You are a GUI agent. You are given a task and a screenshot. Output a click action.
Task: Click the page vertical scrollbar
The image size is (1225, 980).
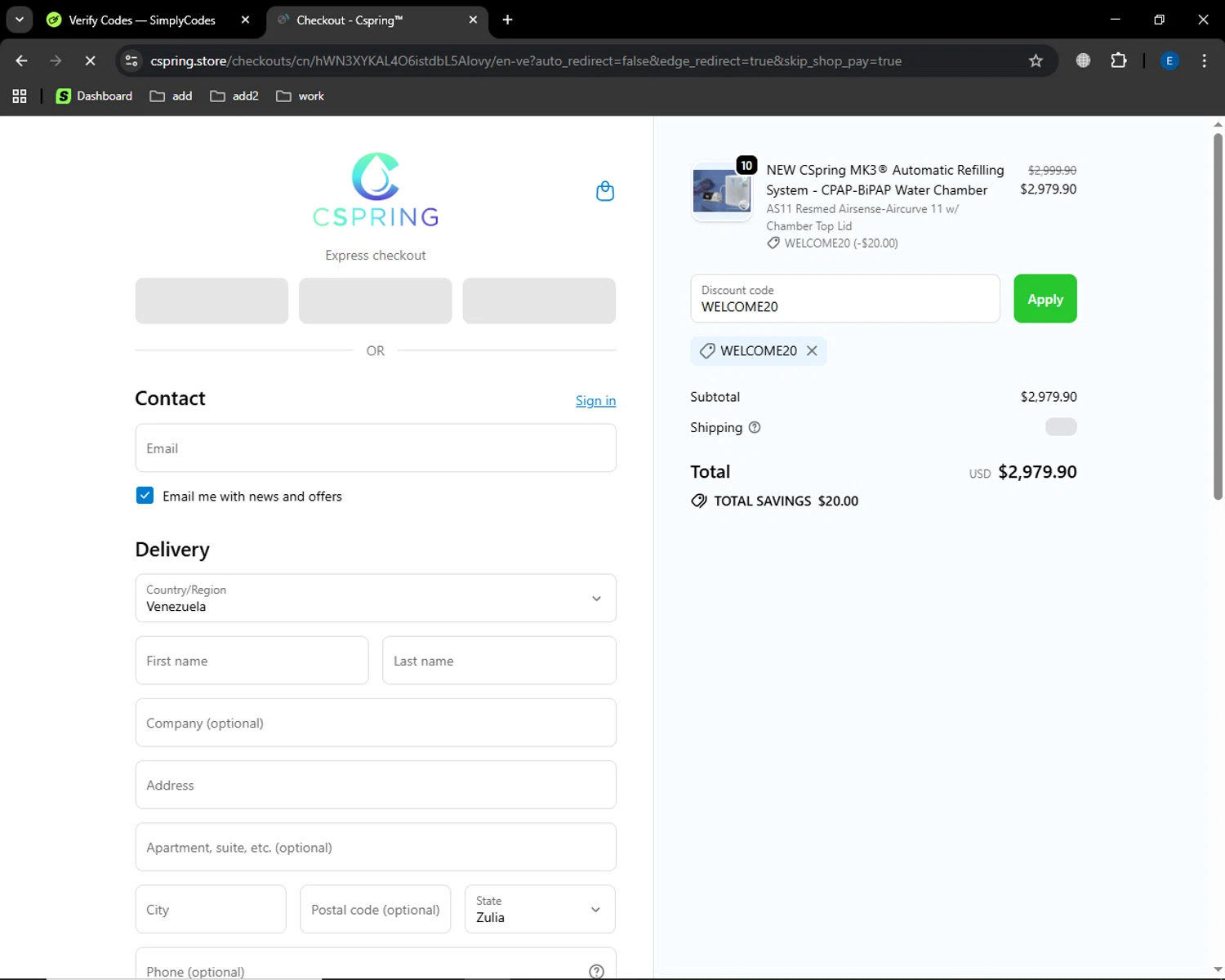(1218, 317)
